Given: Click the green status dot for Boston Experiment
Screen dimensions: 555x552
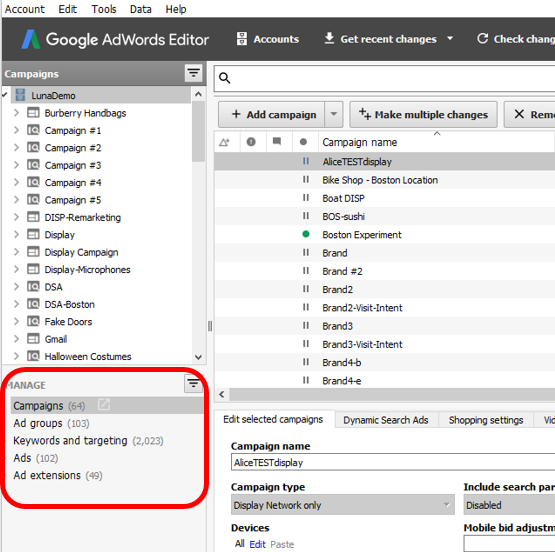Looking at the screenshot, I should [x=306, y=234].
